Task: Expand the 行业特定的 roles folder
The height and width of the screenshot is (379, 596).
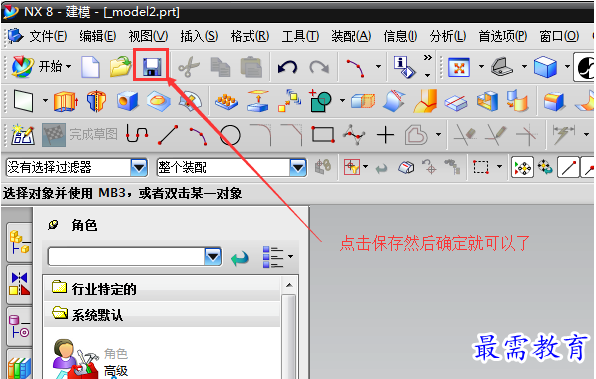Action: [x=162, y=289]
